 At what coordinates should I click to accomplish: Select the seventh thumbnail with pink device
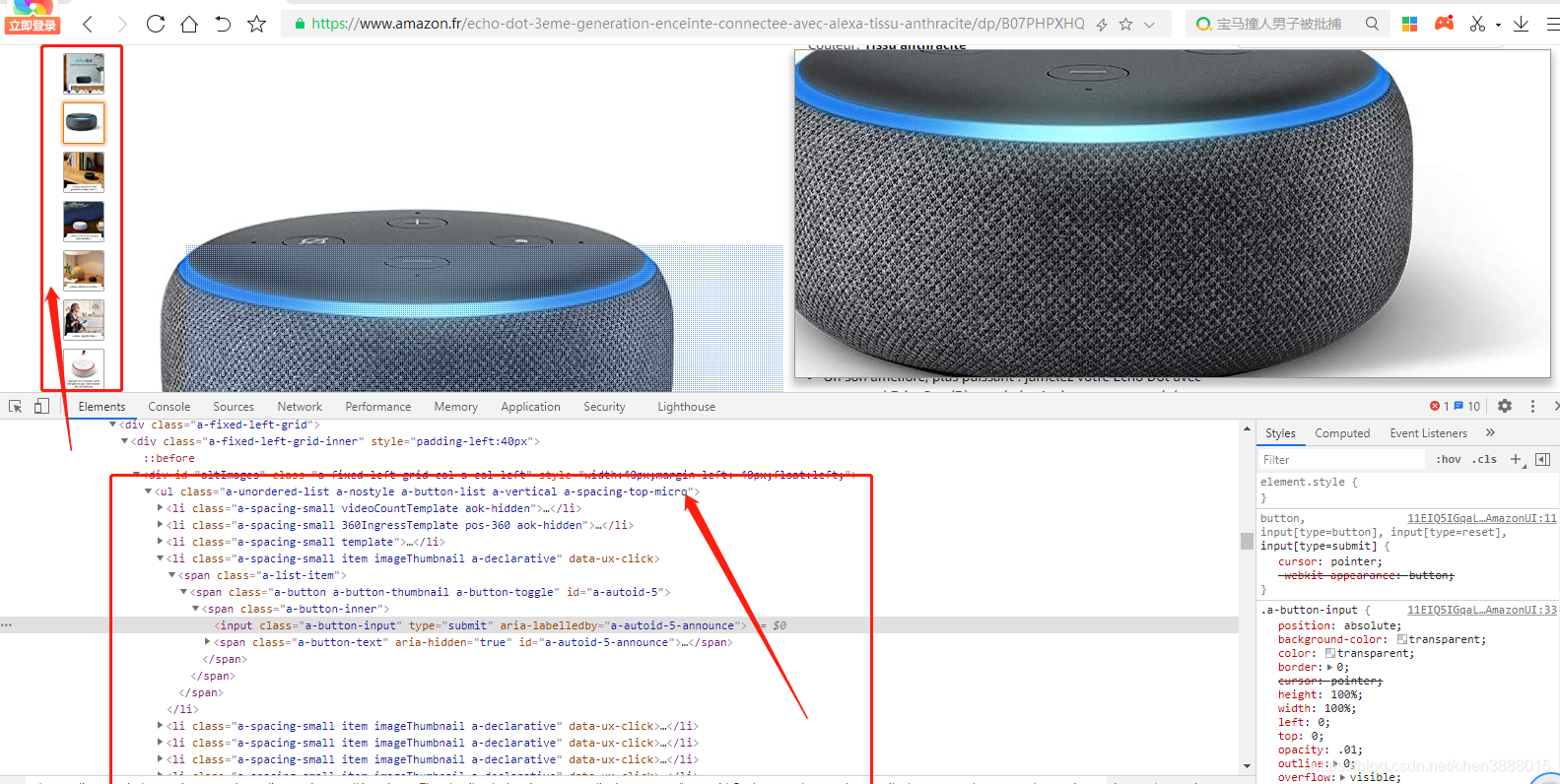point(84,368)
